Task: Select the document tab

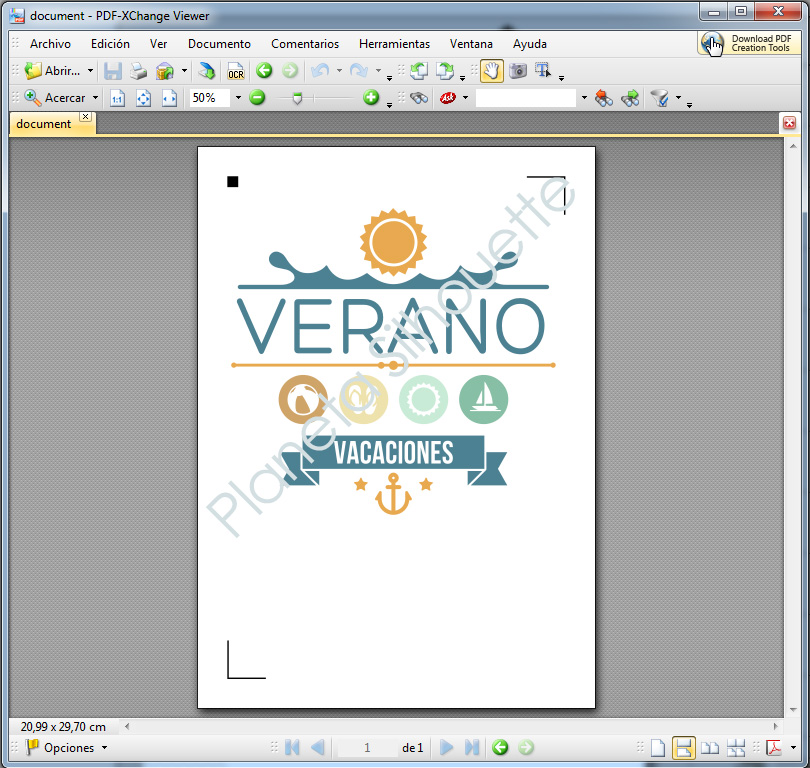Action: 43,124
